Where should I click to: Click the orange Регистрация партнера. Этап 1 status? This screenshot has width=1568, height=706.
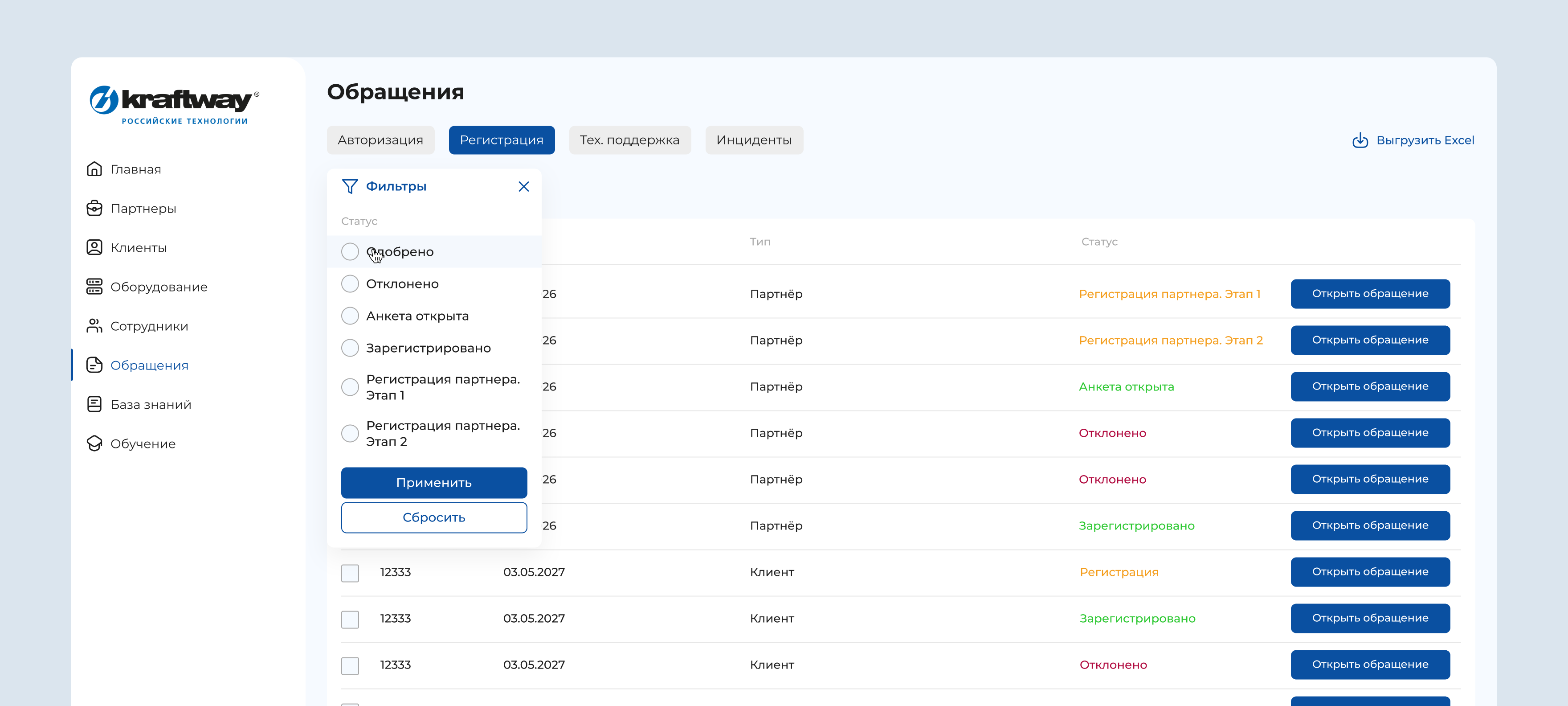pyautogui.click(x=1169, y=294)
